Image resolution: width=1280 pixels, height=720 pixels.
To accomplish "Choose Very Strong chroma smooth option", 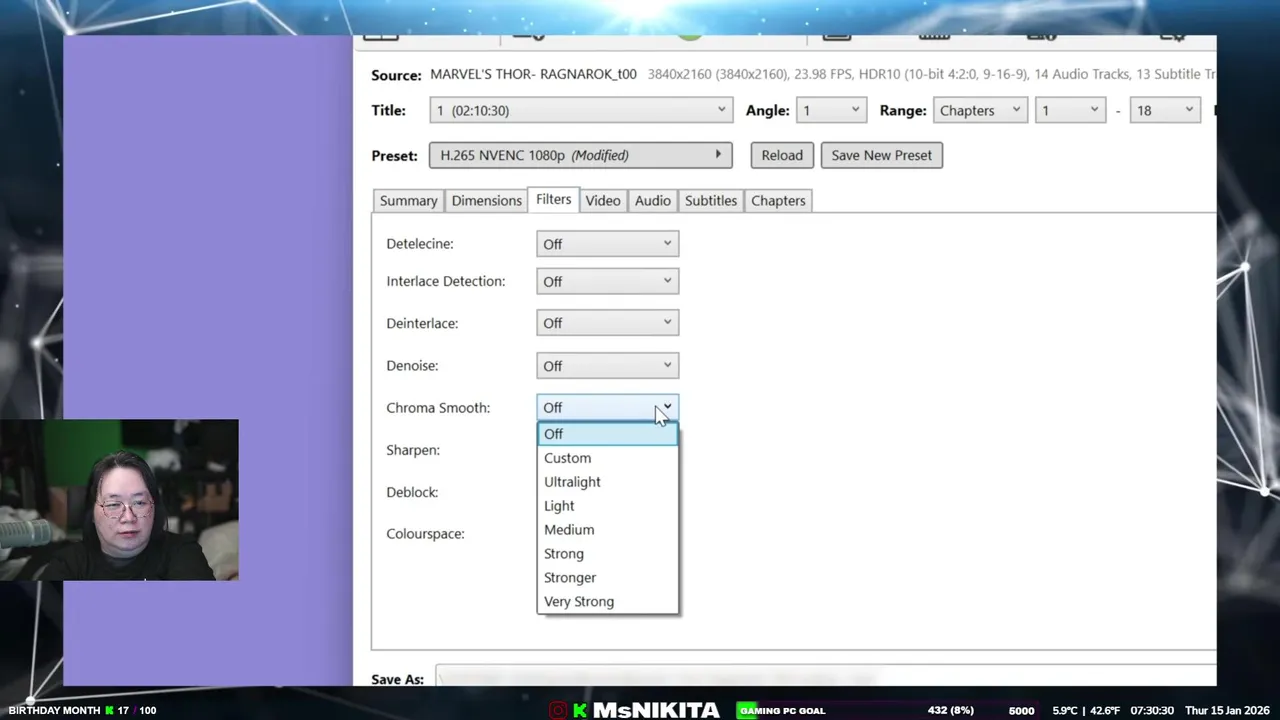I will coord(608,602).
